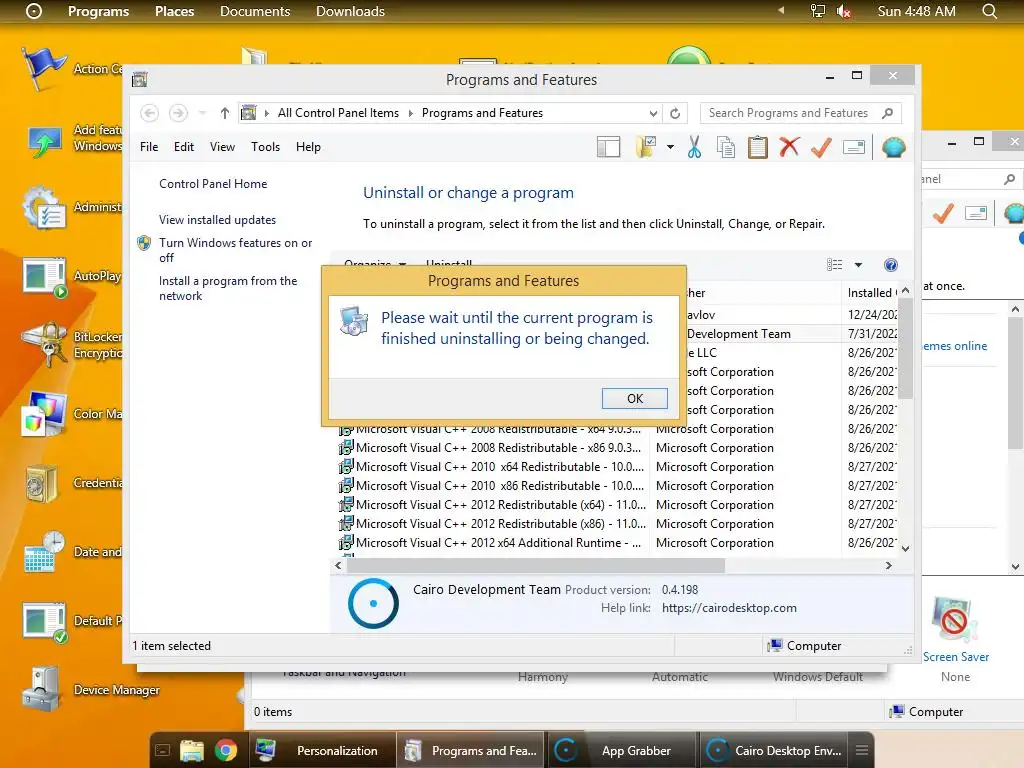
Task: Click the search magnifier in top bar
Action: [989, 11]
